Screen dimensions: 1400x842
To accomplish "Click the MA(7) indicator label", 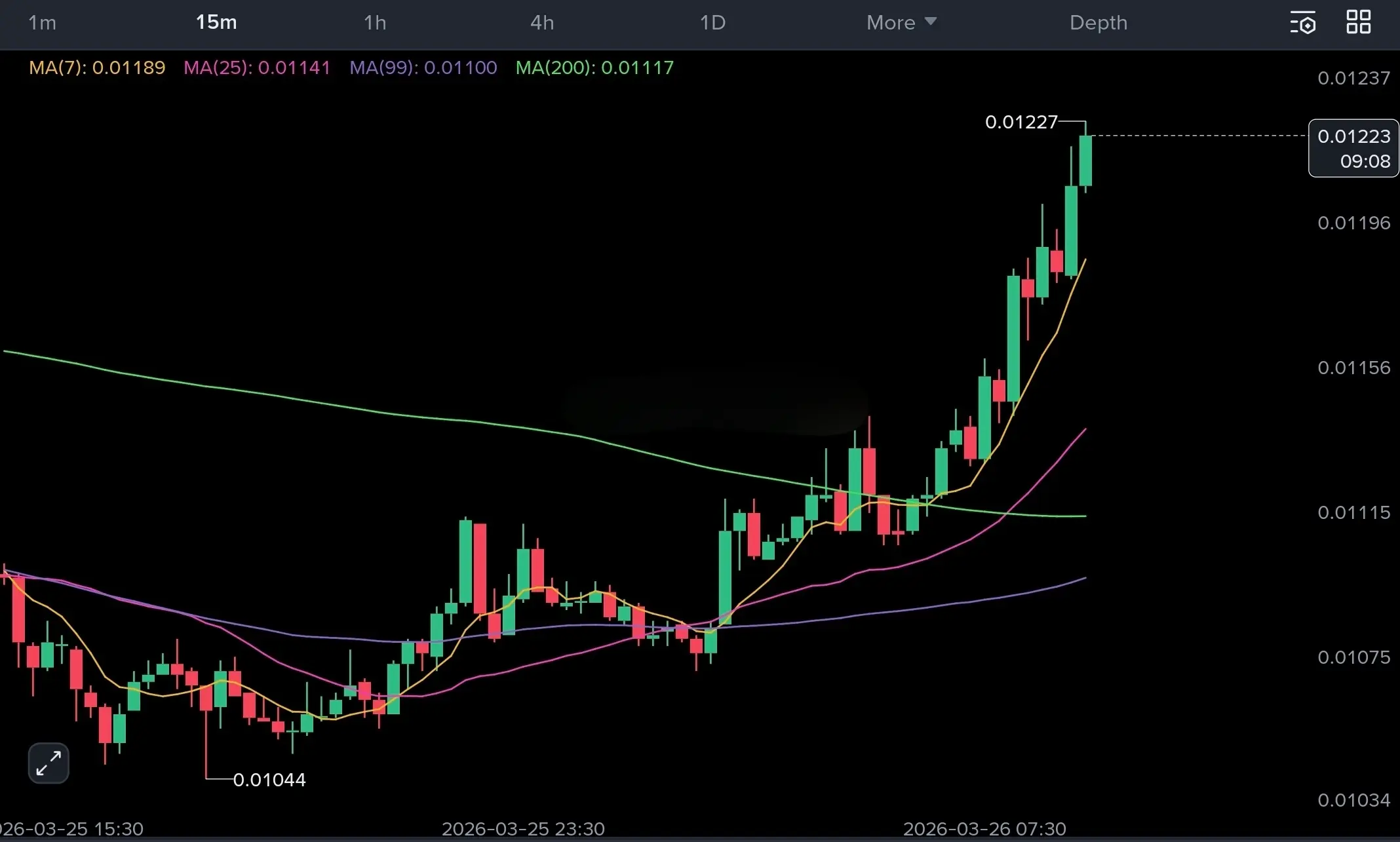I will click(x=97, y=67).
